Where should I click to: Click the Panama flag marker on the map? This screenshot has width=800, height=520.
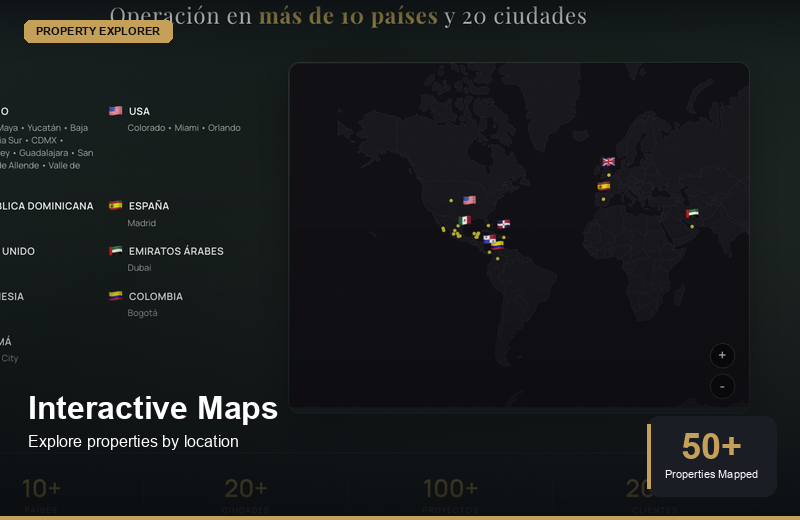[x=488, y=239]
